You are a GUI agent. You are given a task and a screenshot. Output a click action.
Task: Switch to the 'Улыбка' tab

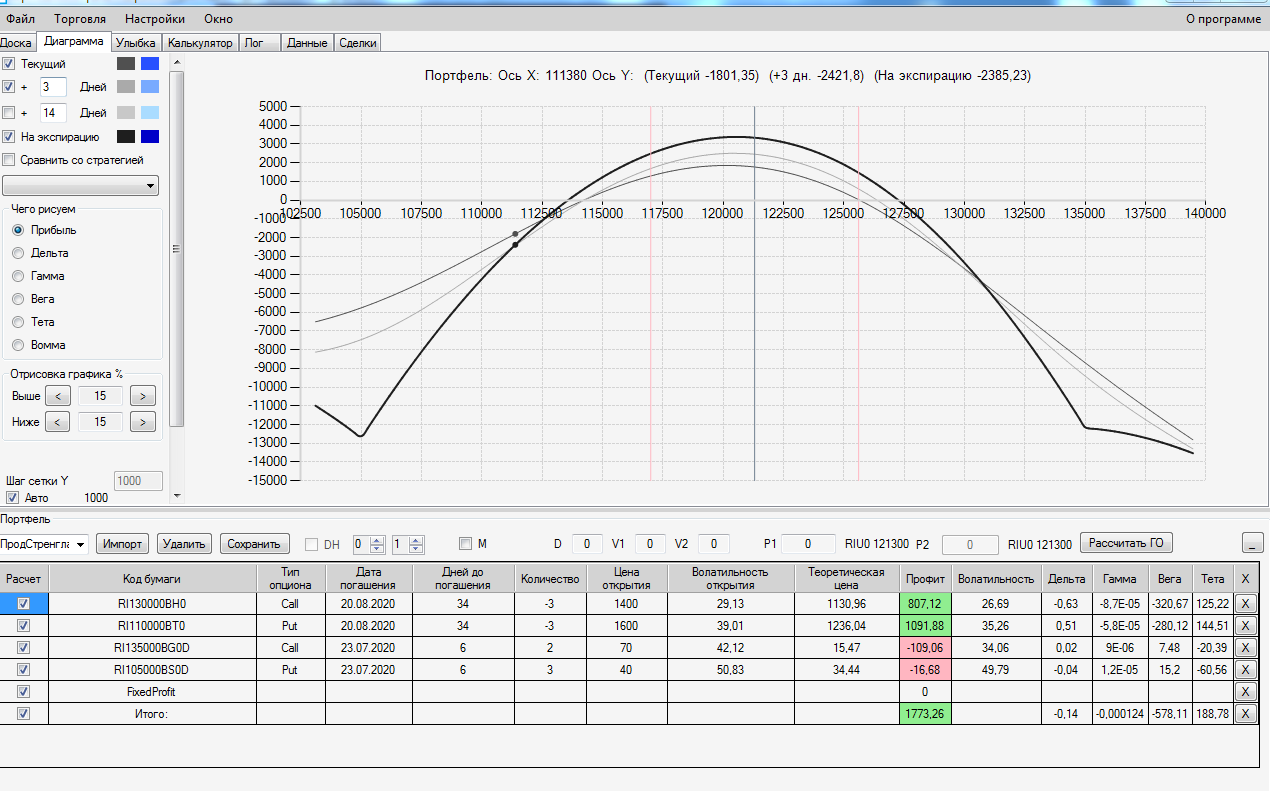(x=135, y=43)
